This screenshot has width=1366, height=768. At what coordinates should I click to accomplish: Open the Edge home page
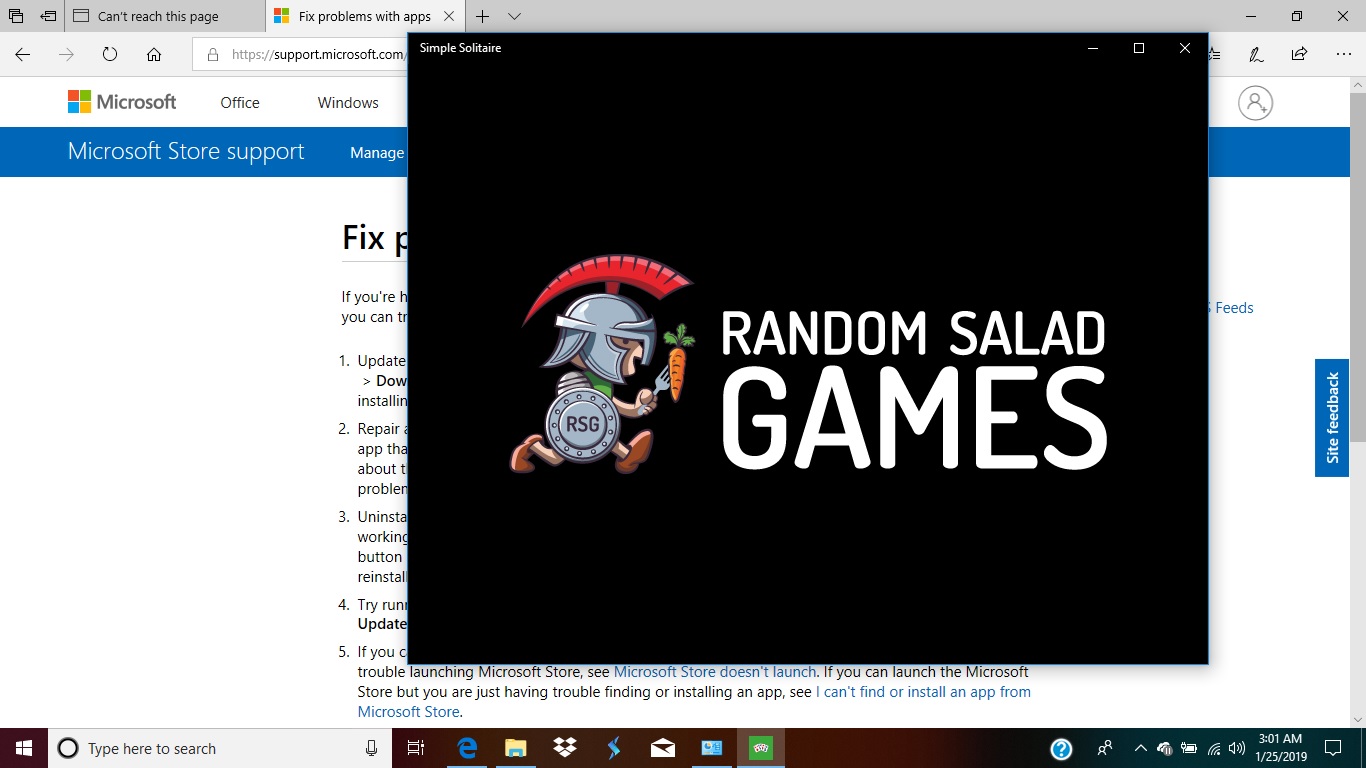point(154,55)
